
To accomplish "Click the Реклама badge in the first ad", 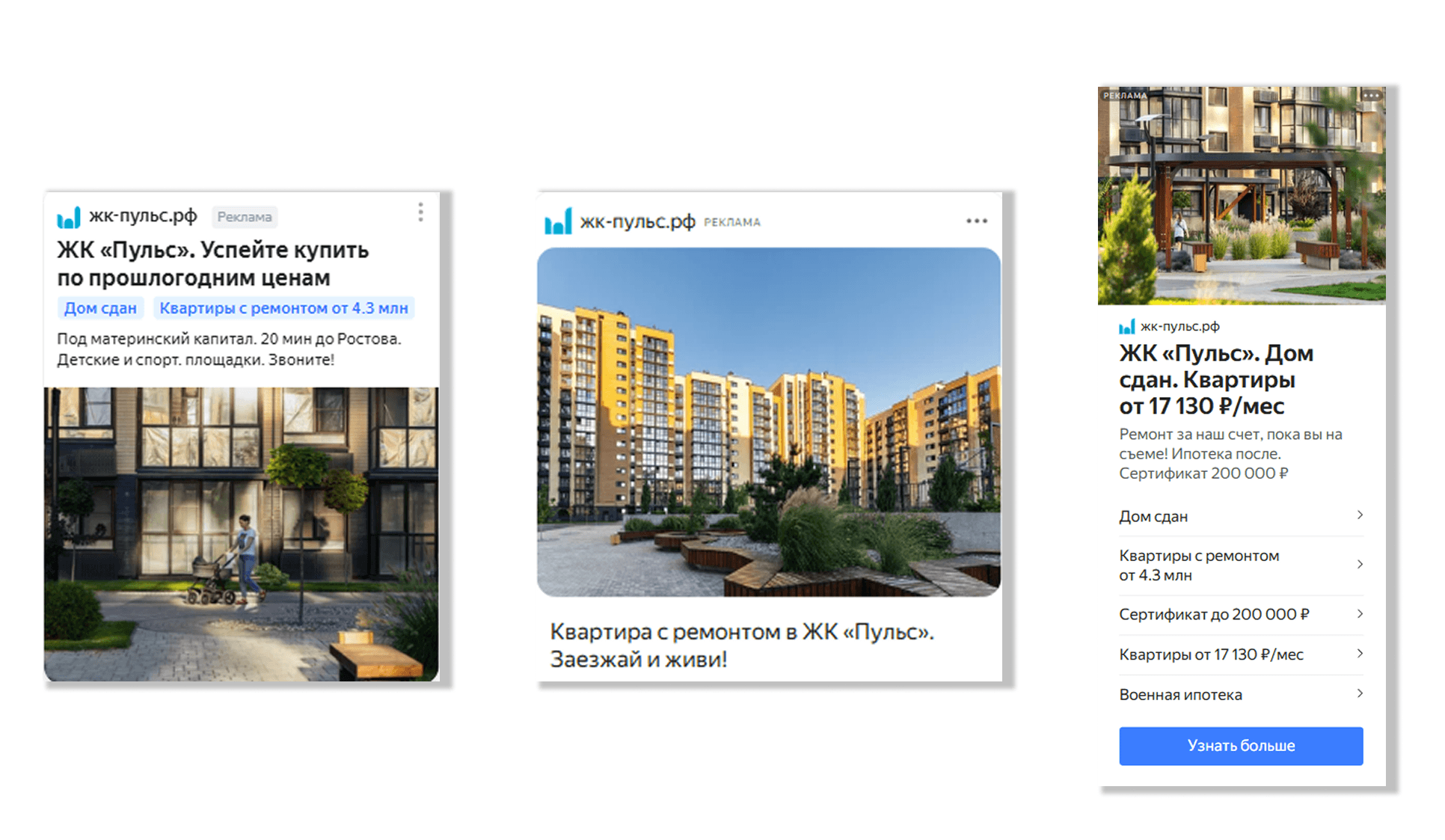I will point(245,217).
